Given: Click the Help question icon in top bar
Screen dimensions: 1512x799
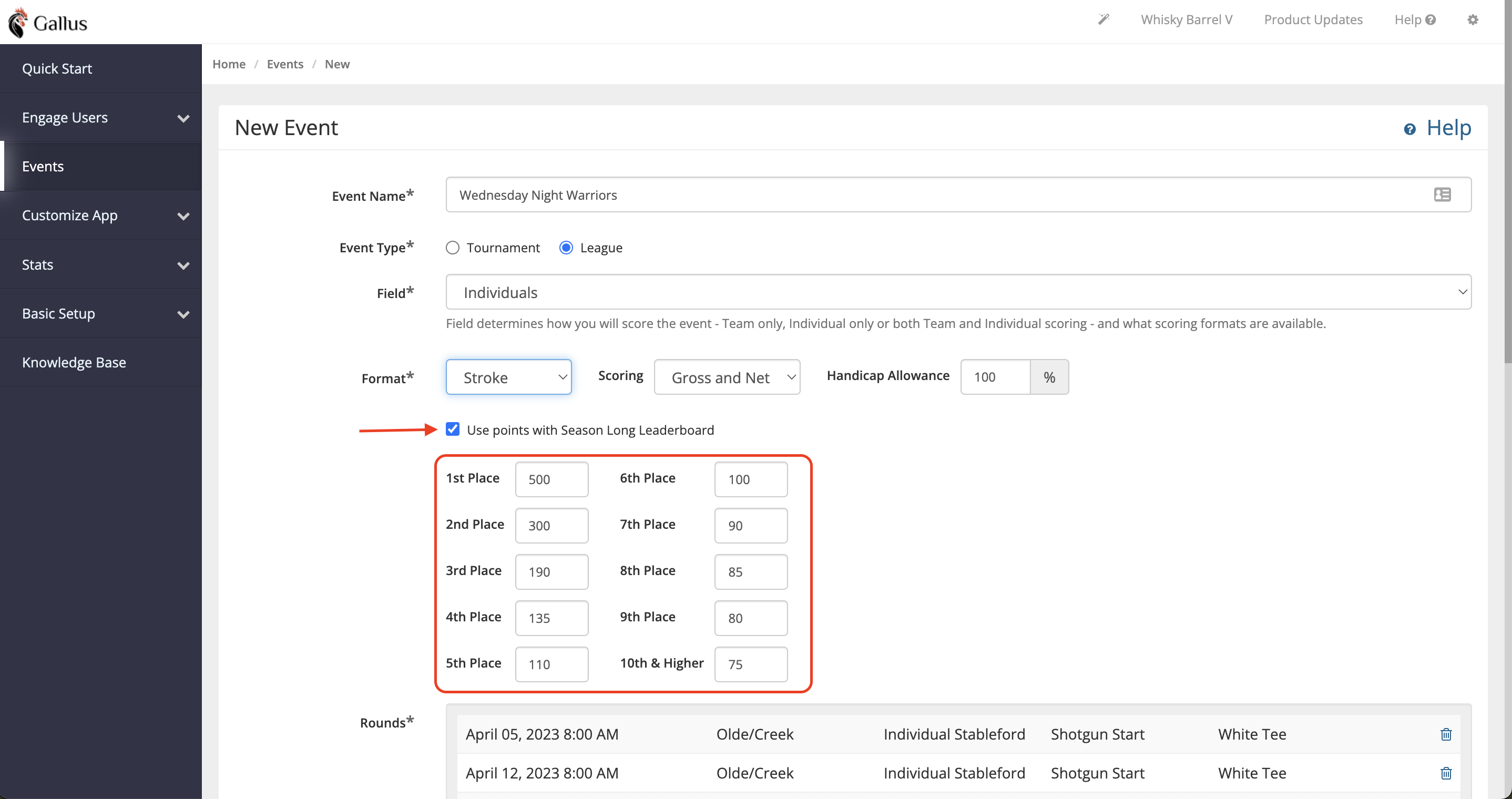Looking at the screenshot, I should point(1431,19).
